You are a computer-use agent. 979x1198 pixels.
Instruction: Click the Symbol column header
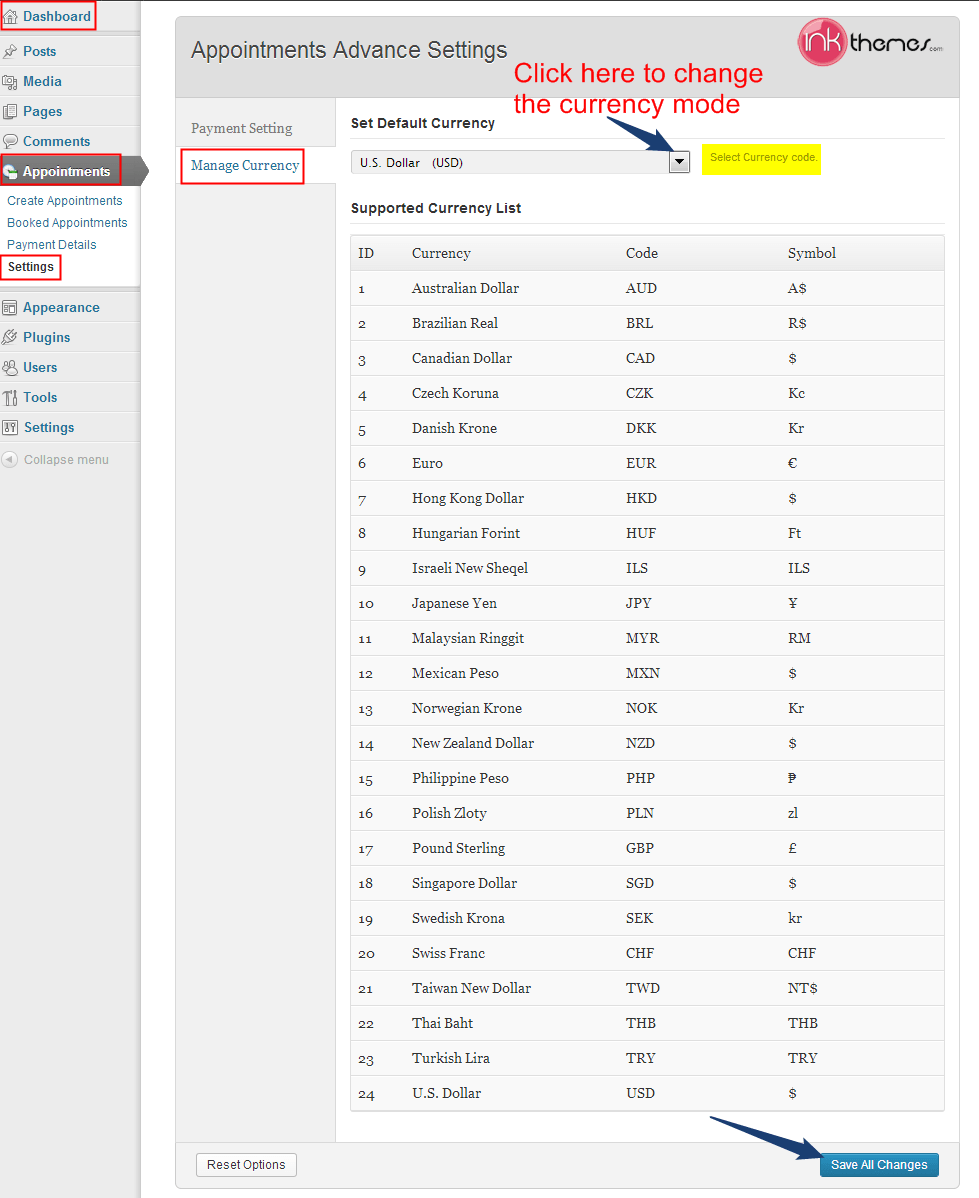812,254
